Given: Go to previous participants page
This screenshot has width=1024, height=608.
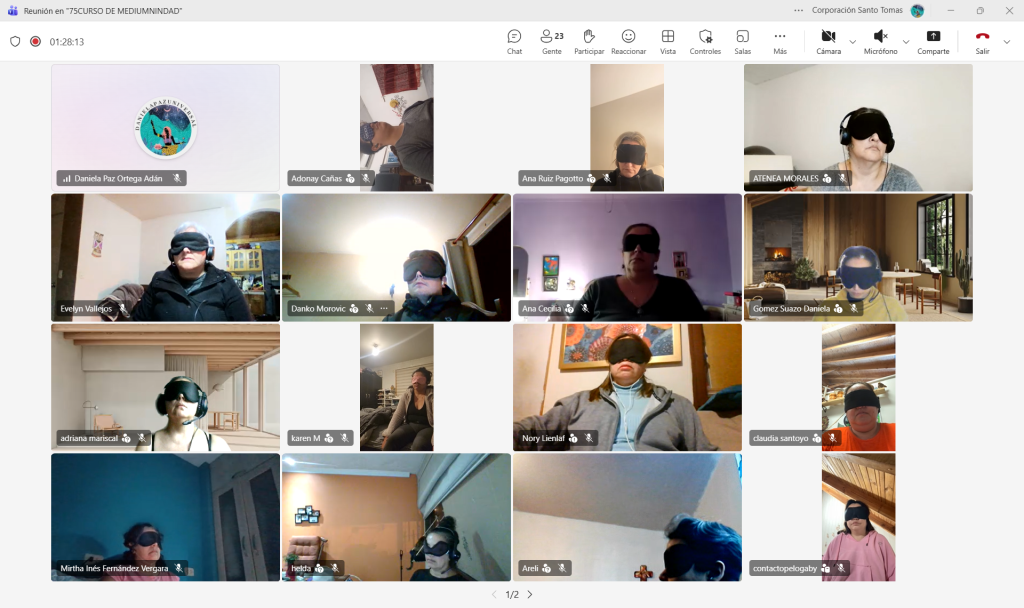Looking at the screenshot, I should (x=494, y=594).
